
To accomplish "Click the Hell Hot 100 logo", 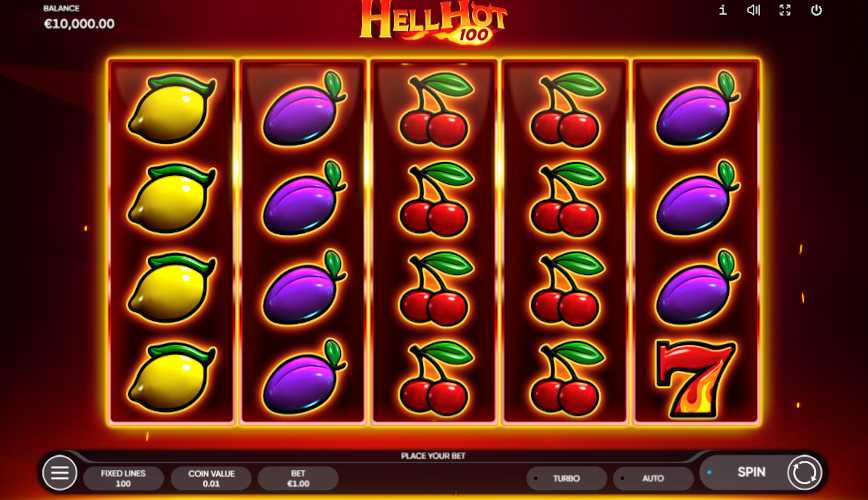I will pyautogui.click(x=433, y=22).
